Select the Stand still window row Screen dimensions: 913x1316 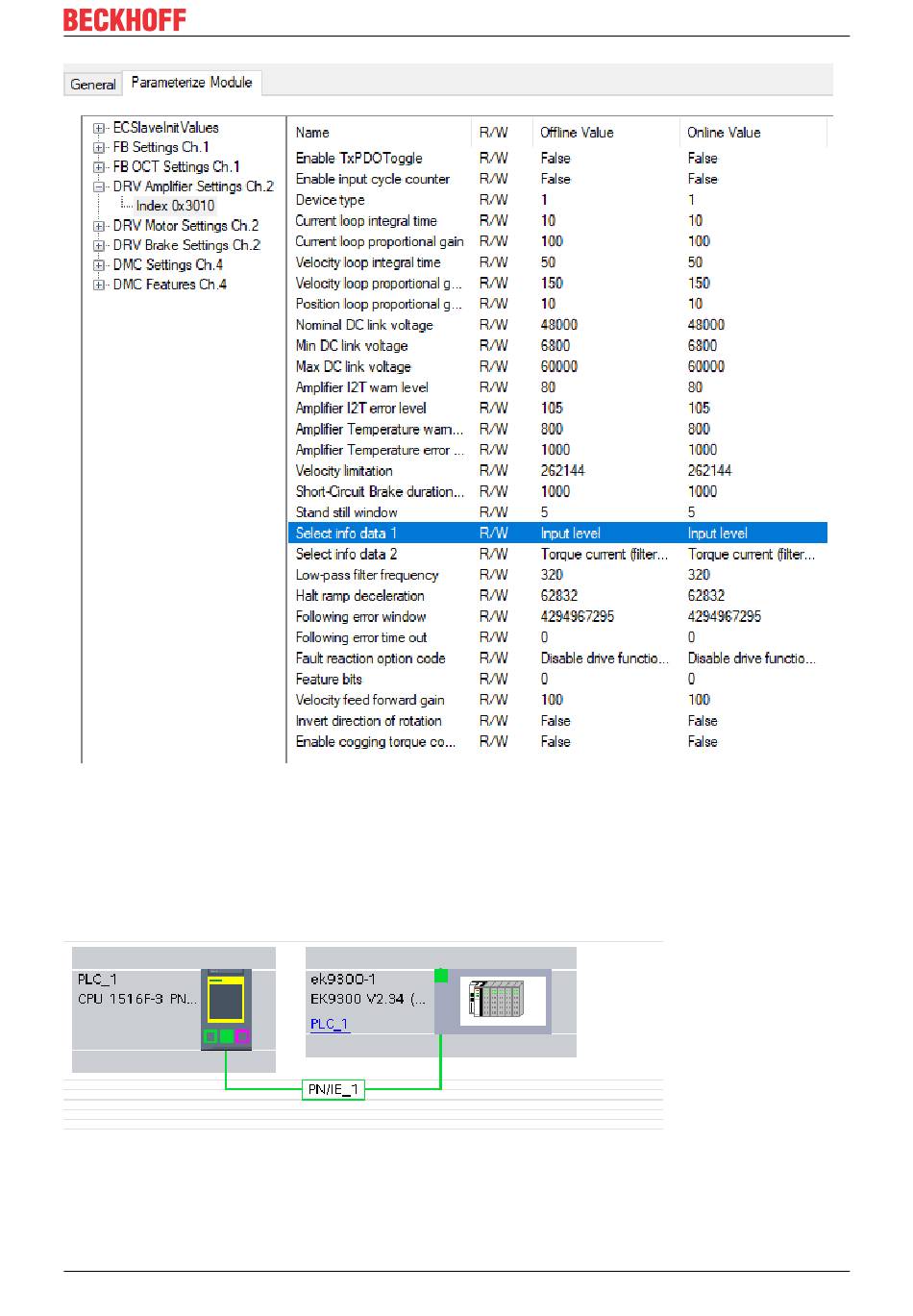(x=557, y=512)
